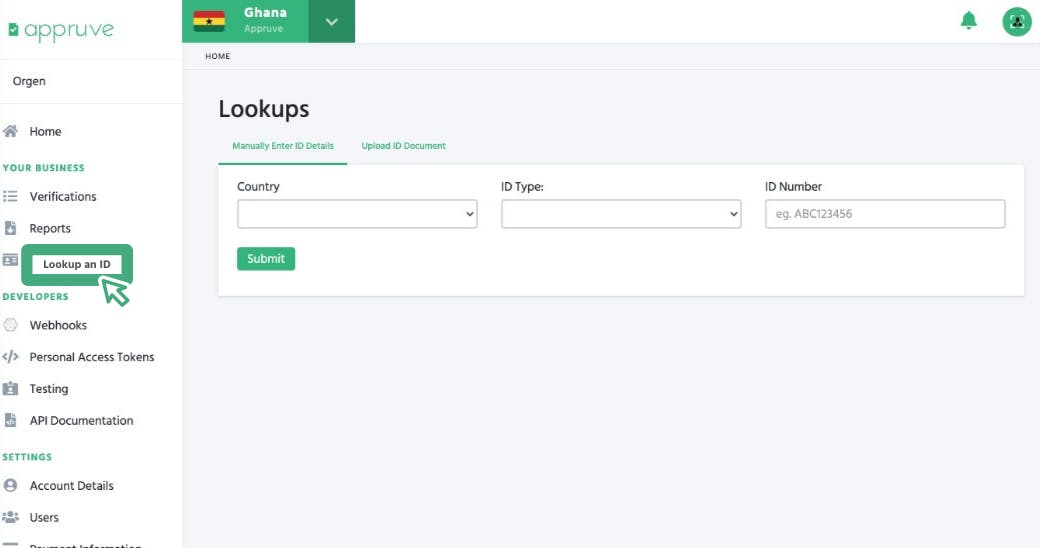Open the Country dropdown
Viewport: 1040px width, 548px height.
coord(357,214)
